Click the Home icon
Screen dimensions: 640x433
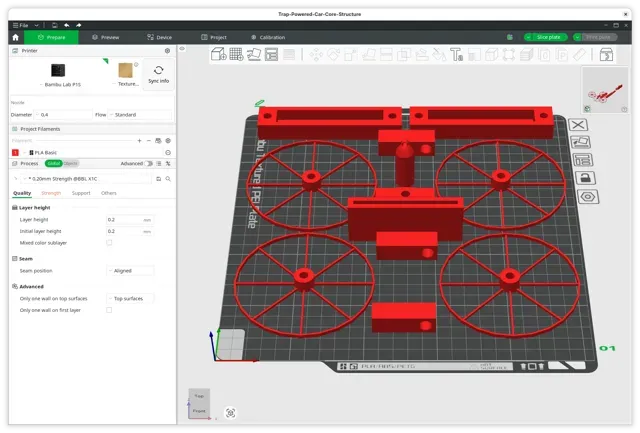coord(16,37)
